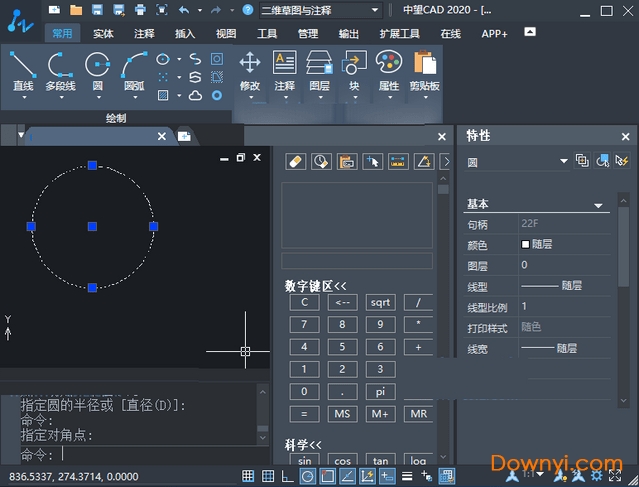This screenshot has width=639, height=487.
Task: Collapse the 数字键区 section
Action: 315,286
